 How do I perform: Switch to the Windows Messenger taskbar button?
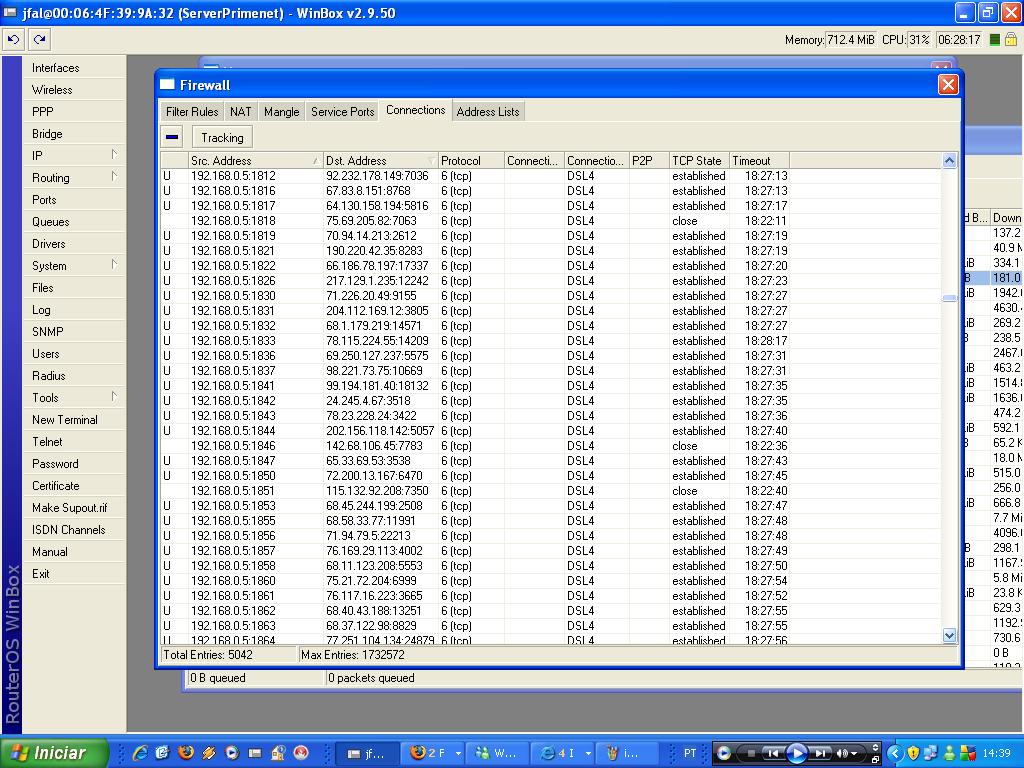coord(496,753)
